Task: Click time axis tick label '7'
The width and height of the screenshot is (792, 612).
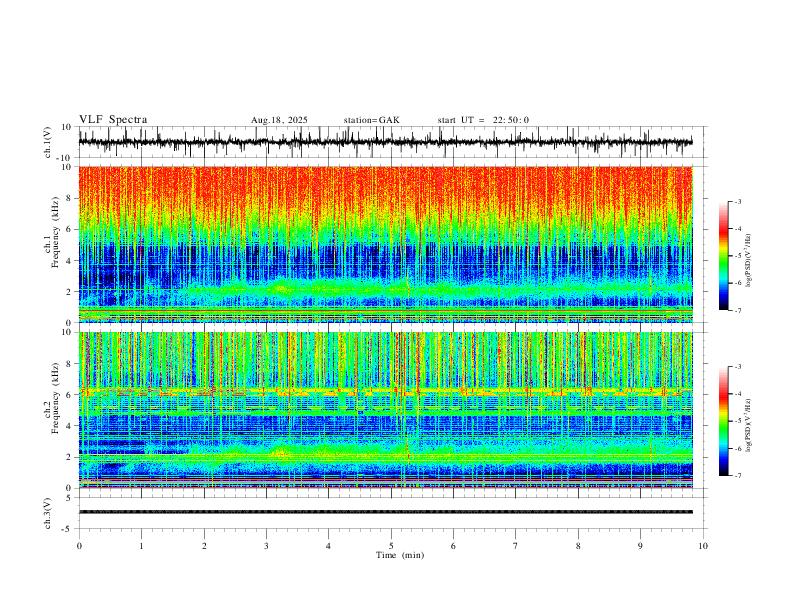Action: click(516, 546)
